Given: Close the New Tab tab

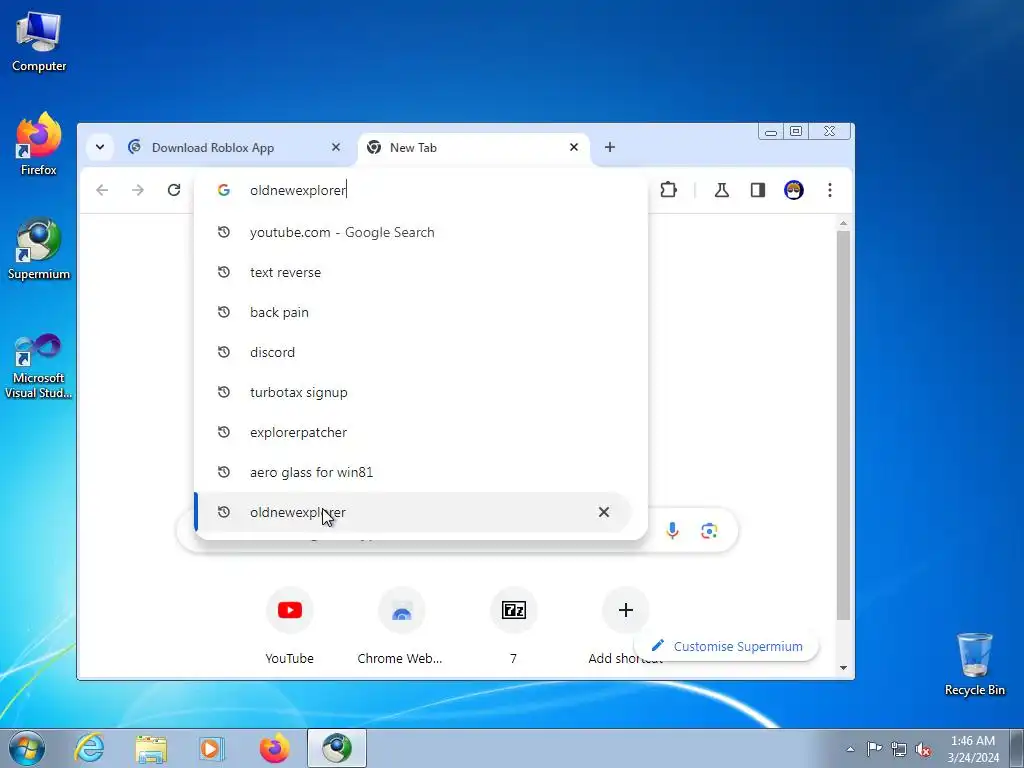Looking at the screenshot, I should coord(574,148).
